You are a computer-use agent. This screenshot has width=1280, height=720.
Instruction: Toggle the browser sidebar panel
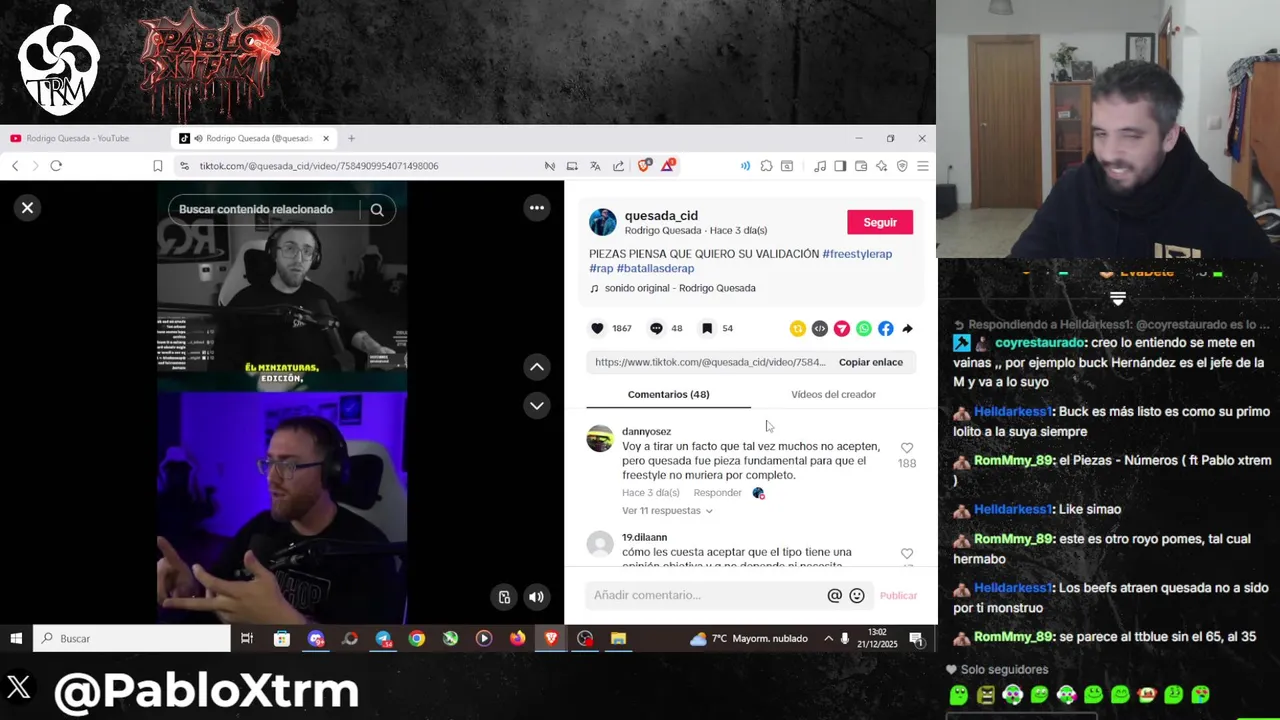coord(840,166)
